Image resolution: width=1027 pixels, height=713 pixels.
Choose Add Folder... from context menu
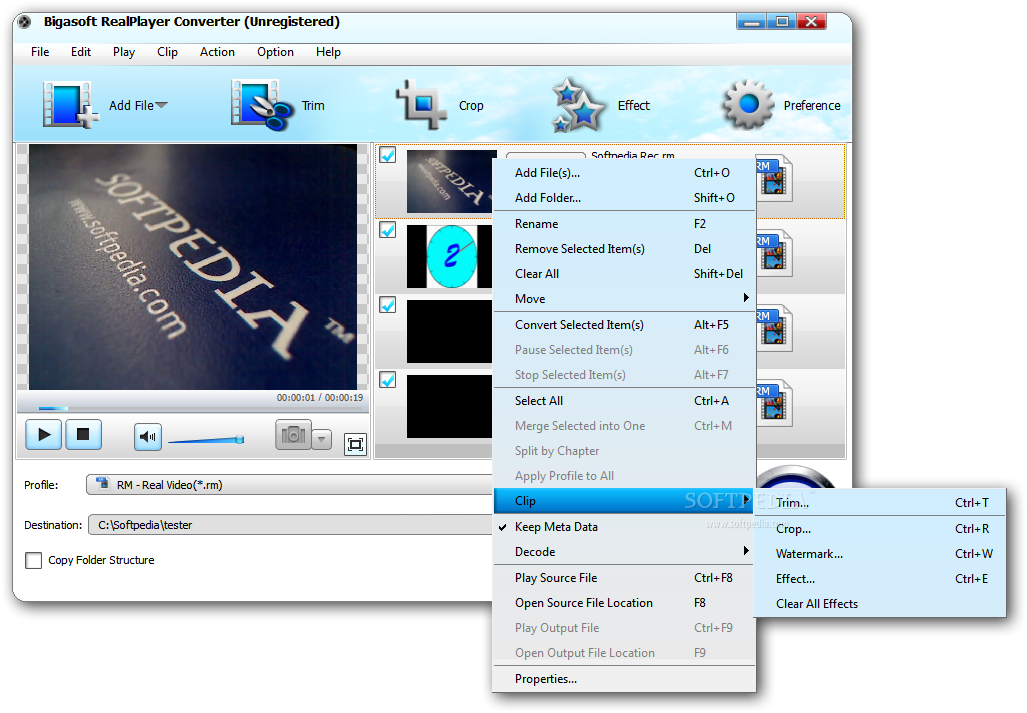624,198
